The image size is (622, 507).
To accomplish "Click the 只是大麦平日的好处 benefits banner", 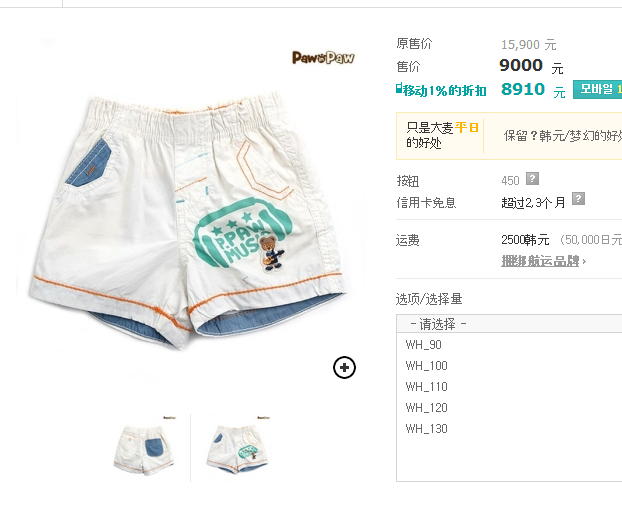I will [442, 135].
